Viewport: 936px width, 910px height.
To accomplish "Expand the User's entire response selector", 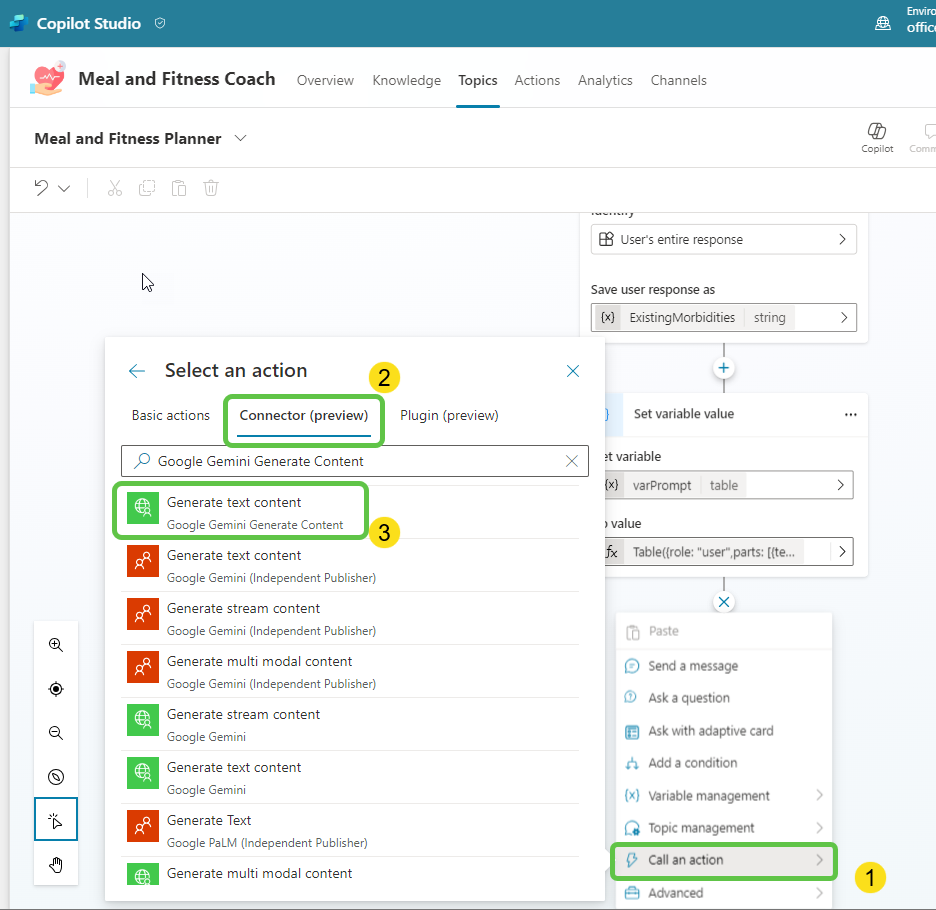I will (842, 240).
